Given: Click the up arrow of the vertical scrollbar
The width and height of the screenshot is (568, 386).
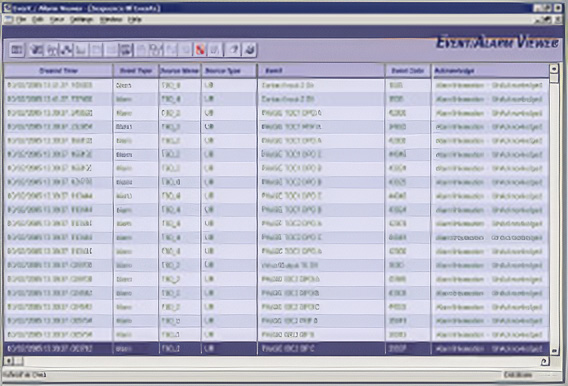Looking at the screenshot, I should (x=554, y=68).
